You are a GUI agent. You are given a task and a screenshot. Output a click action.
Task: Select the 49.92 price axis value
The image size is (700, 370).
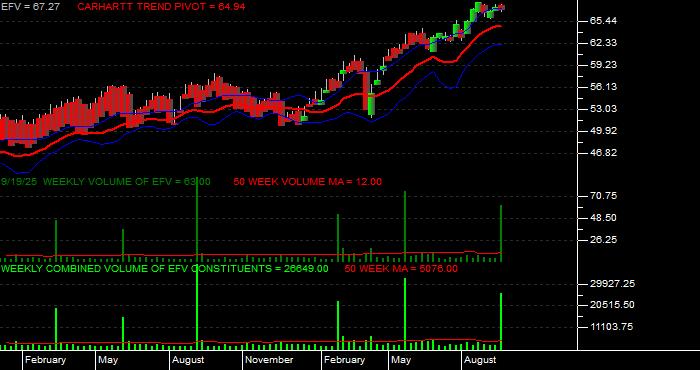tap(603, 131)
